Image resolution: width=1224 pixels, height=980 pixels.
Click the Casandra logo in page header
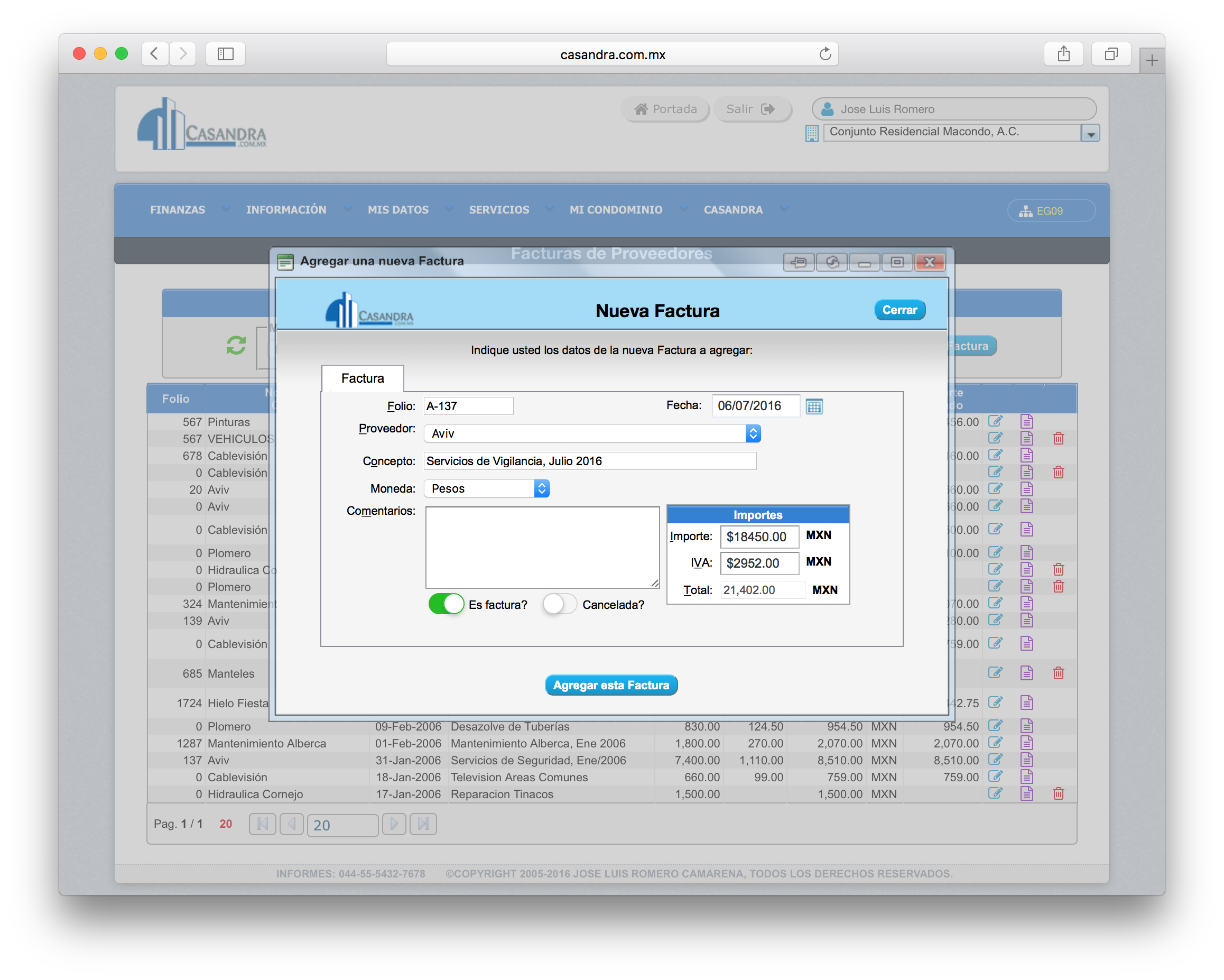coord(201,124)
